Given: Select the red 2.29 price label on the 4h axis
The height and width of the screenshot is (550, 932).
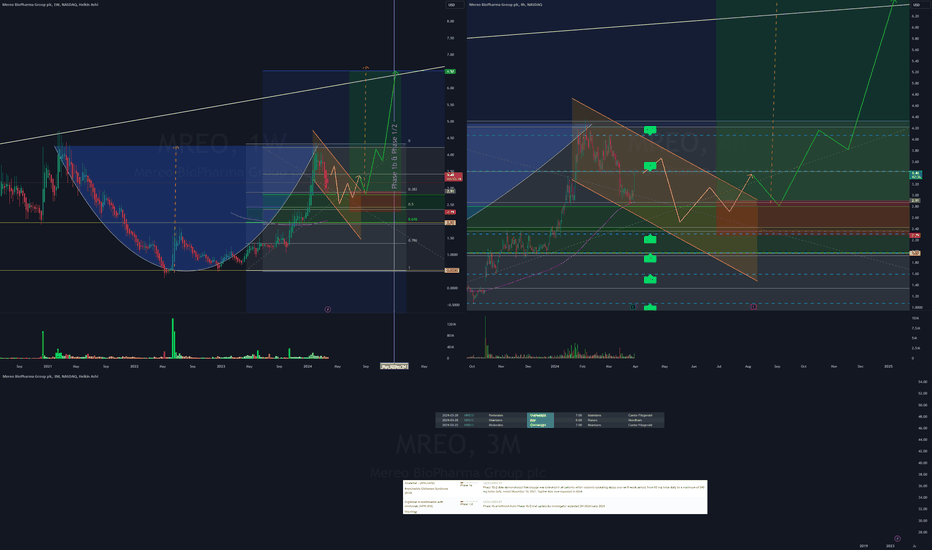Looking at the screenshot, I should (915, 235).
